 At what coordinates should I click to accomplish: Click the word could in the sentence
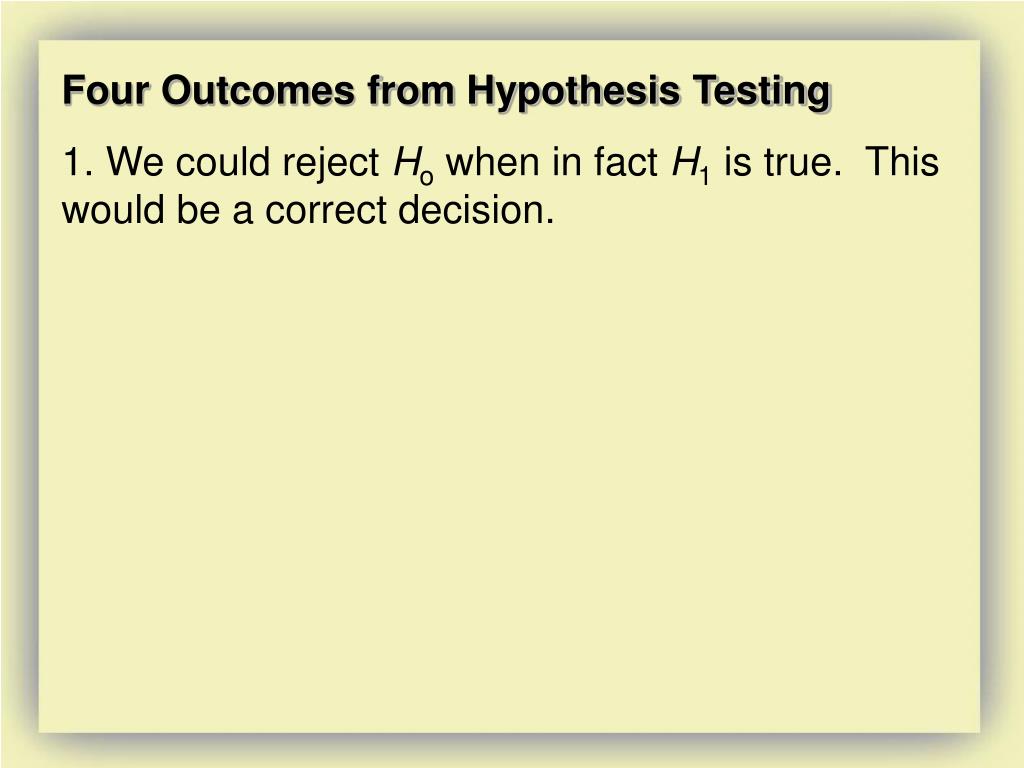[x=222, y=161]
